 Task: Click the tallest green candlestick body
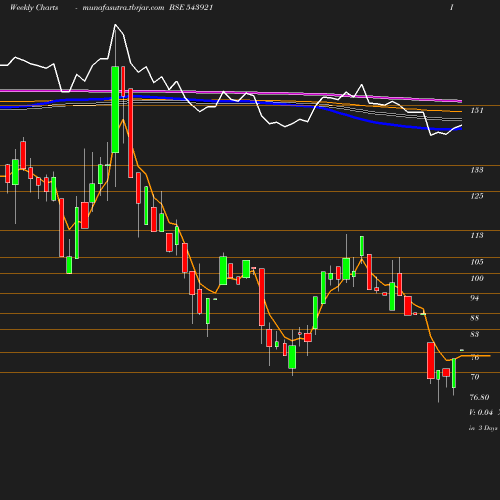point(115,109)
